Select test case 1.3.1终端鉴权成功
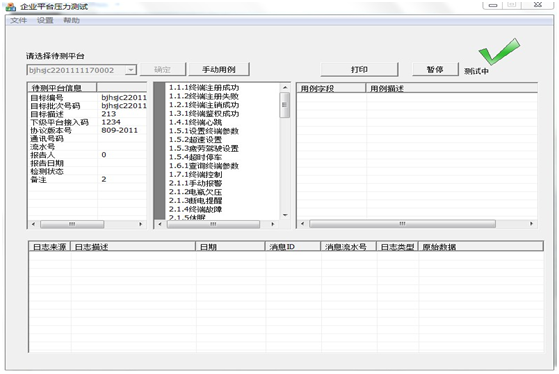Image resolution: width=559 pixels, height=374 pixels. point(204,114)
